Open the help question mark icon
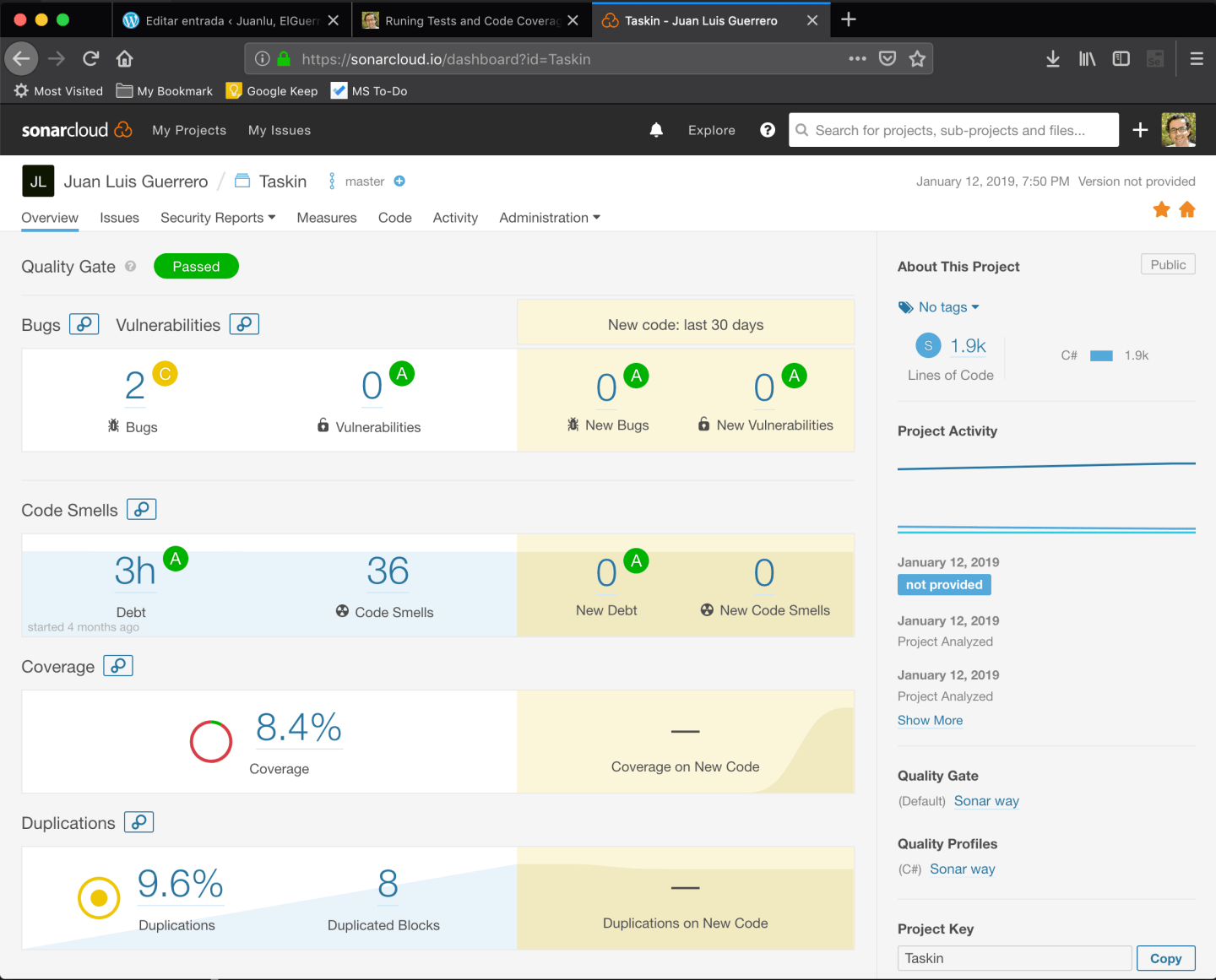Viewport: 1216px width, 980px height. click(767, 130)
